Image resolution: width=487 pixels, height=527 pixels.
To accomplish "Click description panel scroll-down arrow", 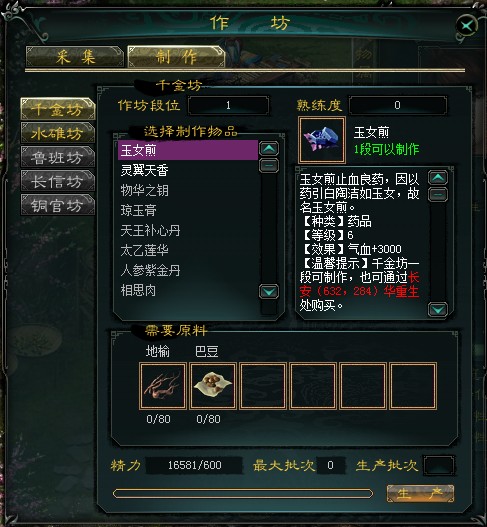I will click(x=438, y=310).
